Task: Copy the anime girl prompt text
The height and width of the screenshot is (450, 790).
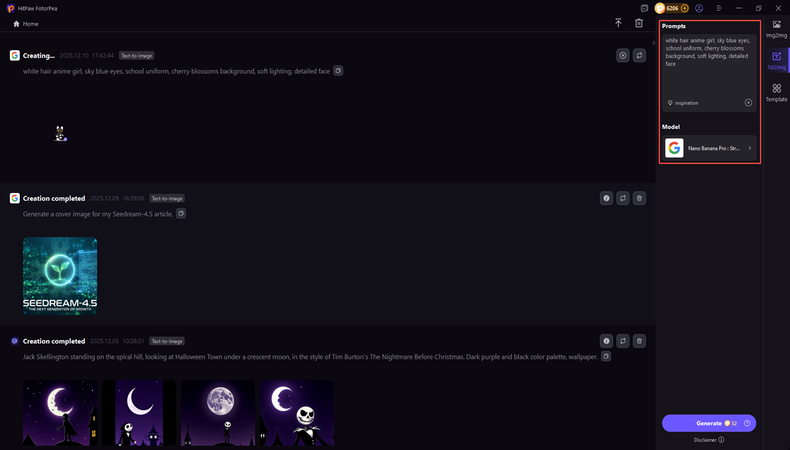Action: click(338, 71)
